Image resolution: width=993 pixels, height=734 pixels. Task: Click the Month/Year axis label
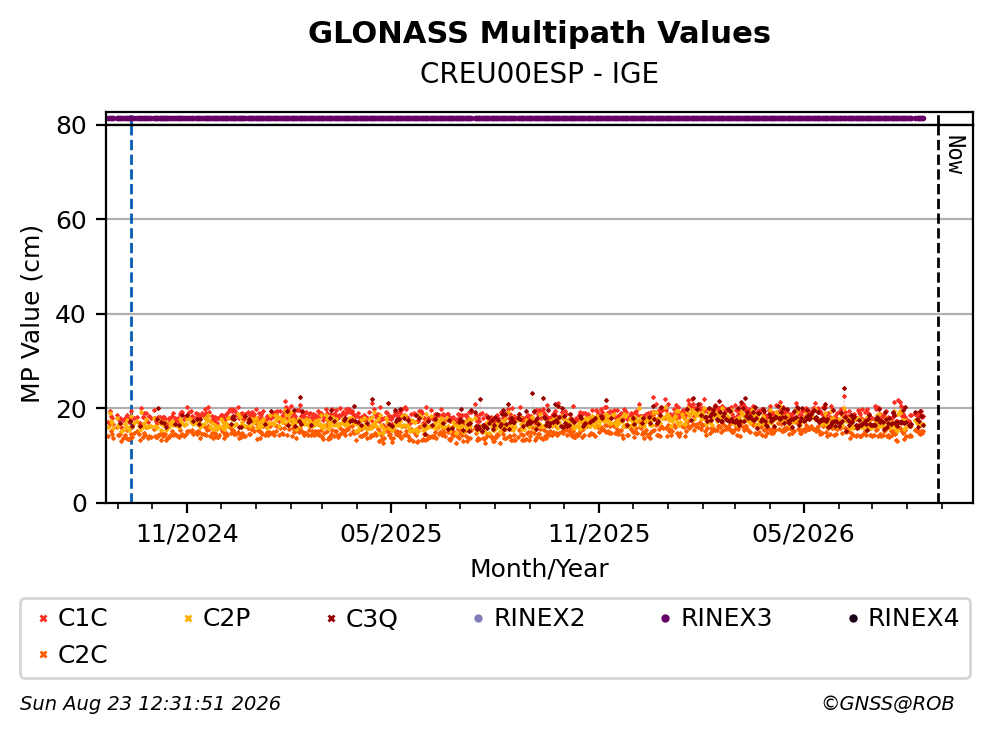(539, 568)
